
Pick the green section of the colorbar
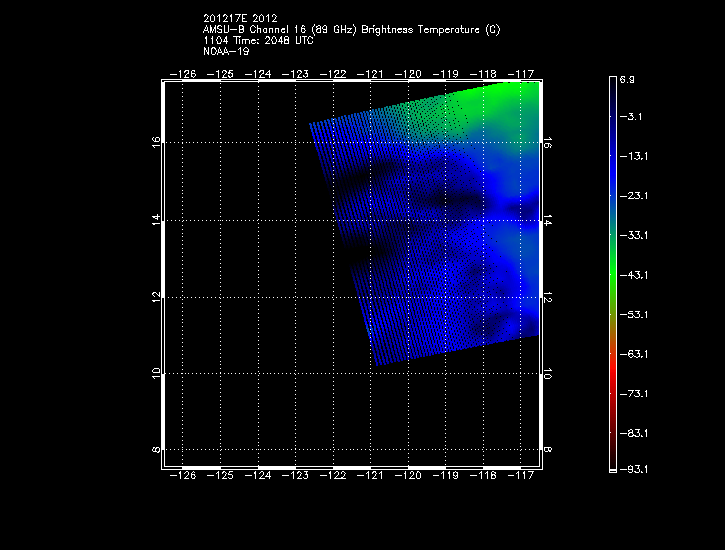[612, 270]
